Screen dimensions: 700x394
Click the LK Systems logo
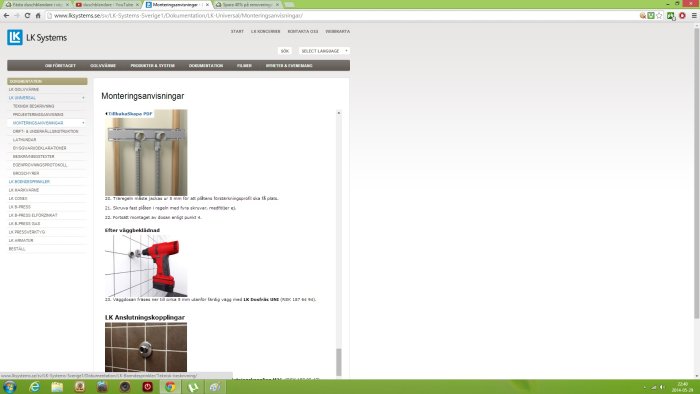tap(37, 37)
